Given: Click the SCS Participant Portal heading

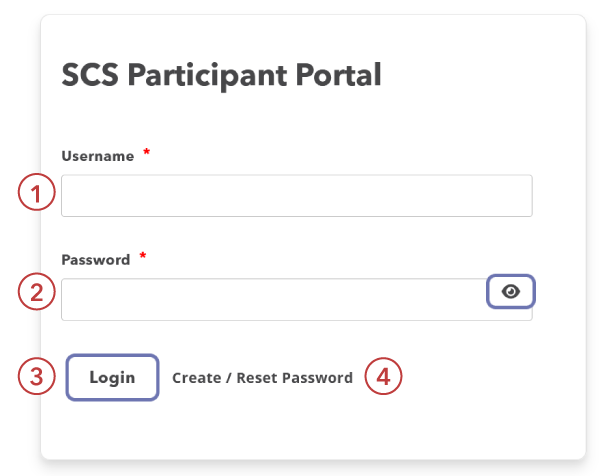Looking at the screenshot, I should point(221,75).
